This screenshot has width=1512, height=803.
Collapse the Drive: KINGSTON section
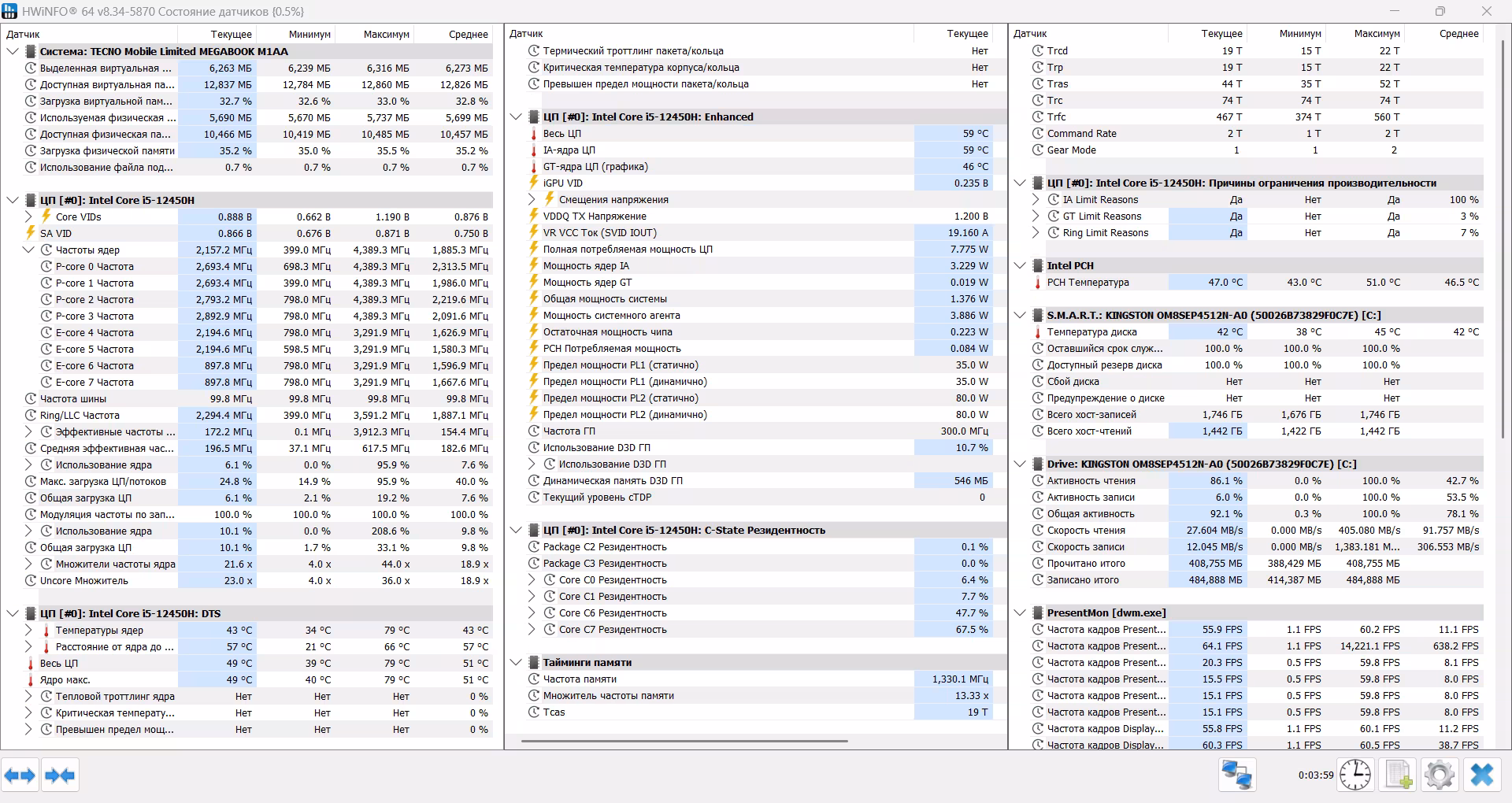coord(1020,464)
